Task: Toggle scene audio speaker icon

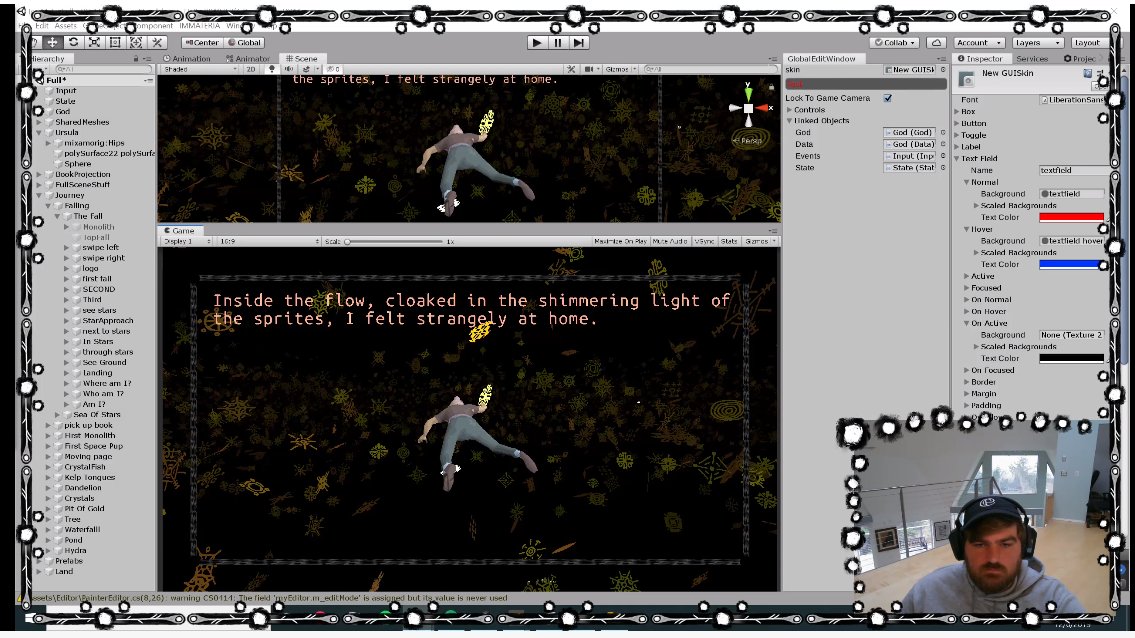Action: click(289, 70)
